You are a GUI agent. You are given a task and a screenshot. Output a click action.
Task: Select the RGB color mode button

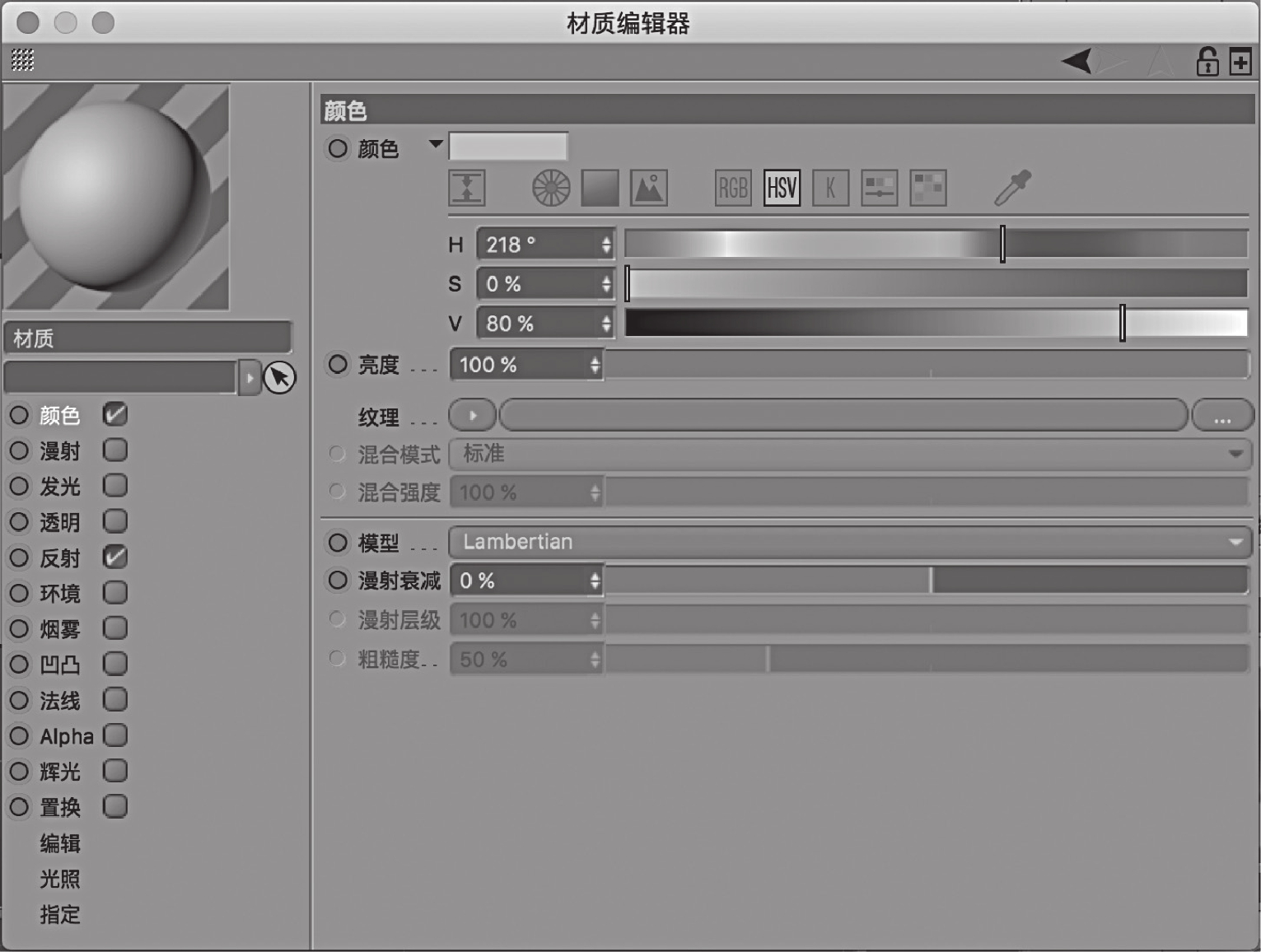click(733, 188)
